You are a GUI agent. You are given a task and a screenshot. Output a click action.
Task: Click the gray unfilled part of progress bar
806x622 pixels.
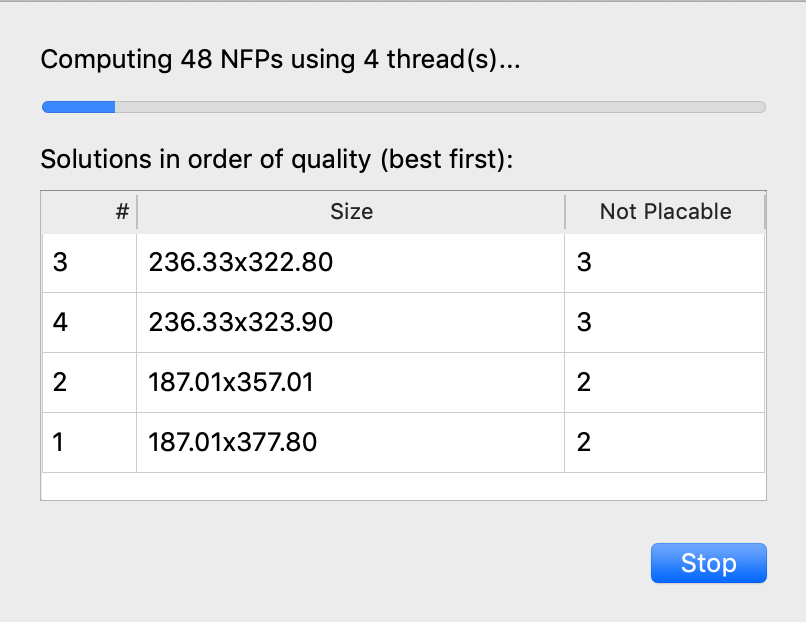point(440,107)
